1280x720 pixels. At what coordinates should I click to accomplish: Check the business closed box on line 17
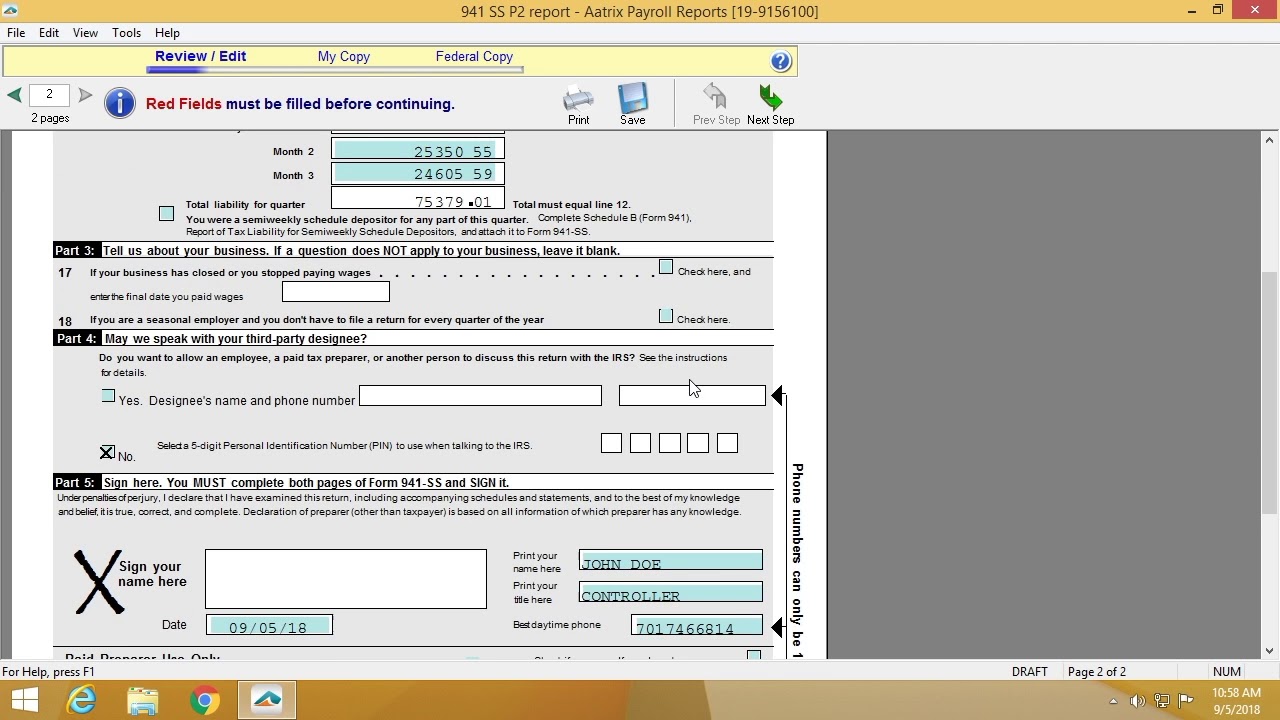coord(666,267)
